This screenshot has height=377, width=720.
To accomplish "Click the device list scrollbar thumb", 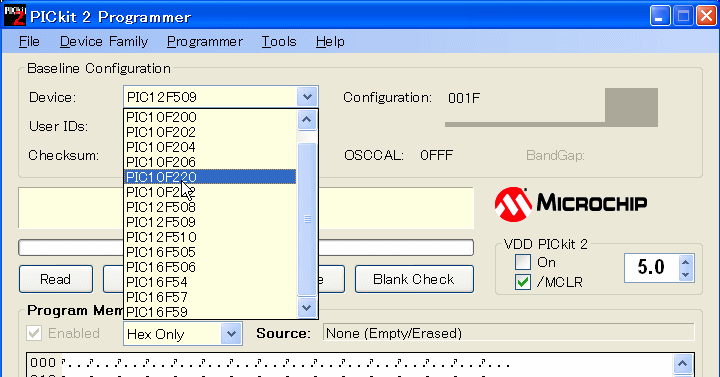I will (x=307, y=219).
